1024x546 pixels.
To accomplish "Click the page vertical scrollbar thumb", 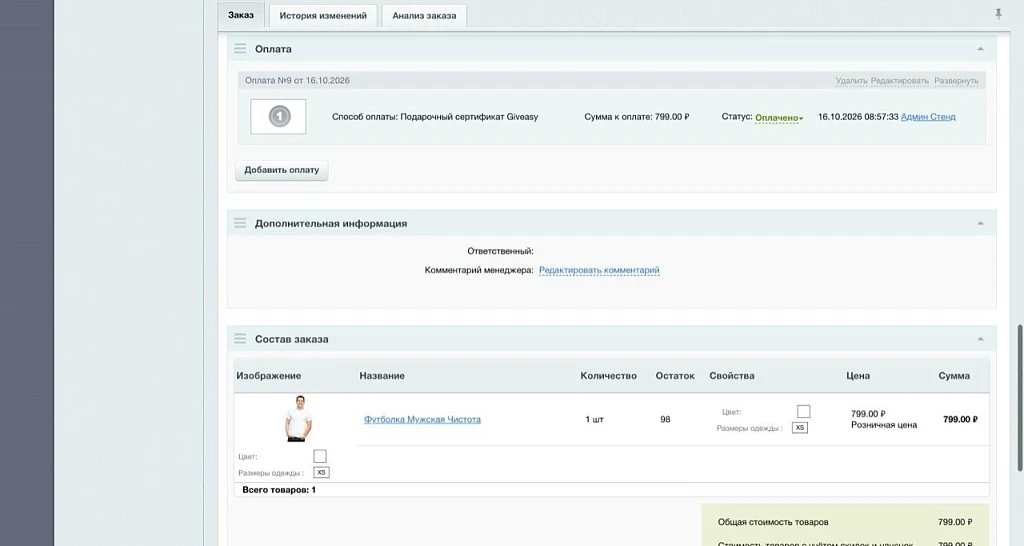I will click(x=1019, y=397).
